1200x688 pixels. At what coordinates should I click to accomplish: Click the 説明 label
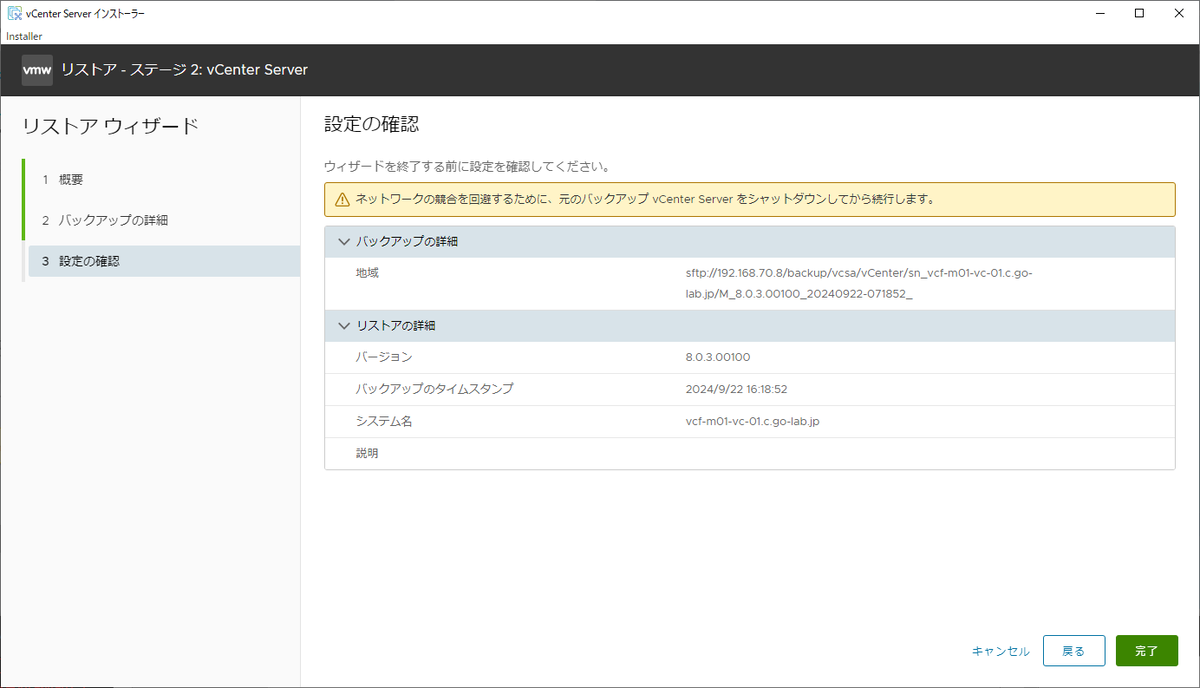coord(368,453)
